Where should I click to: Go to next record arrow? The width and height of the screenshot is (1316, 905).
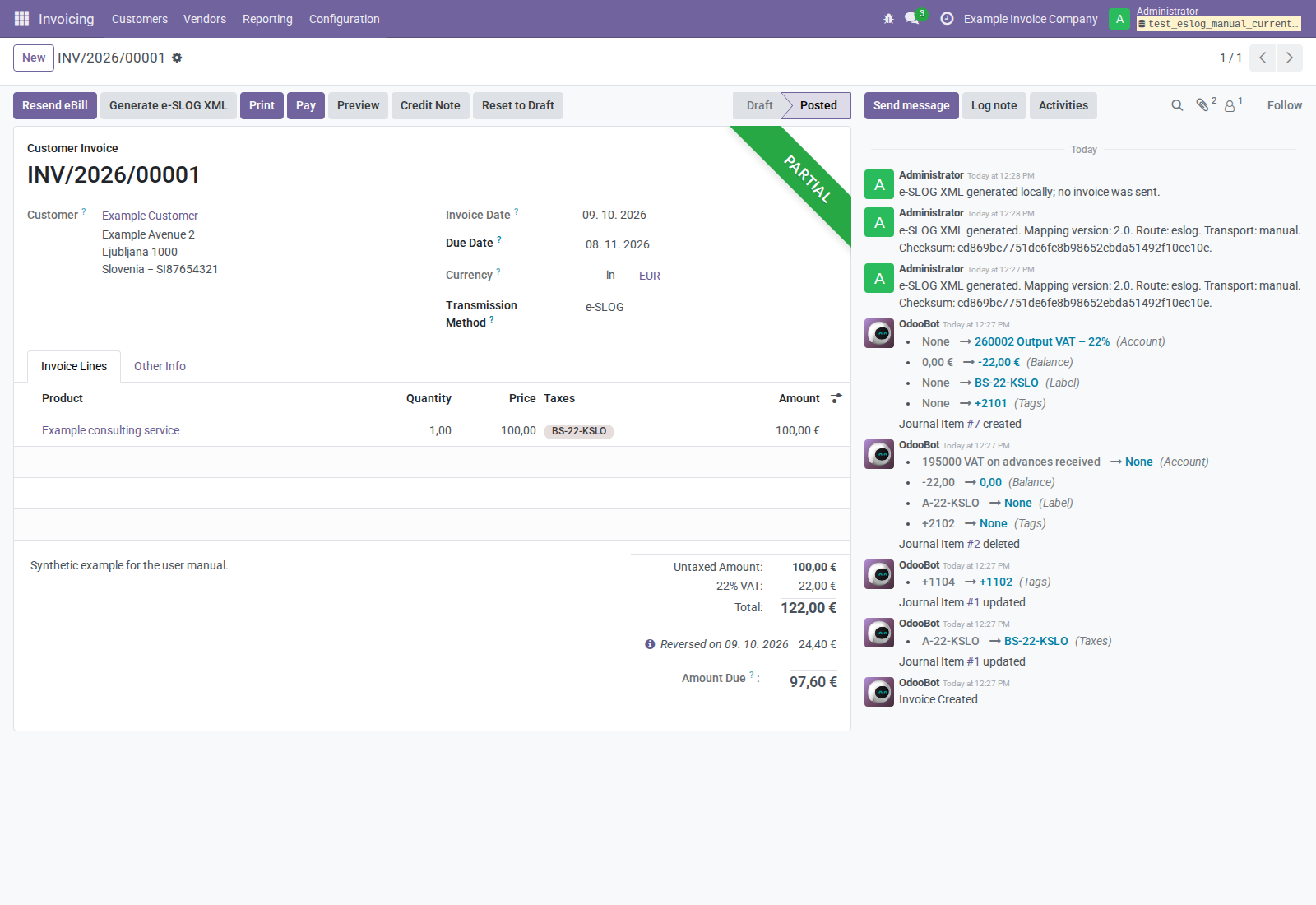(1290, 58)
